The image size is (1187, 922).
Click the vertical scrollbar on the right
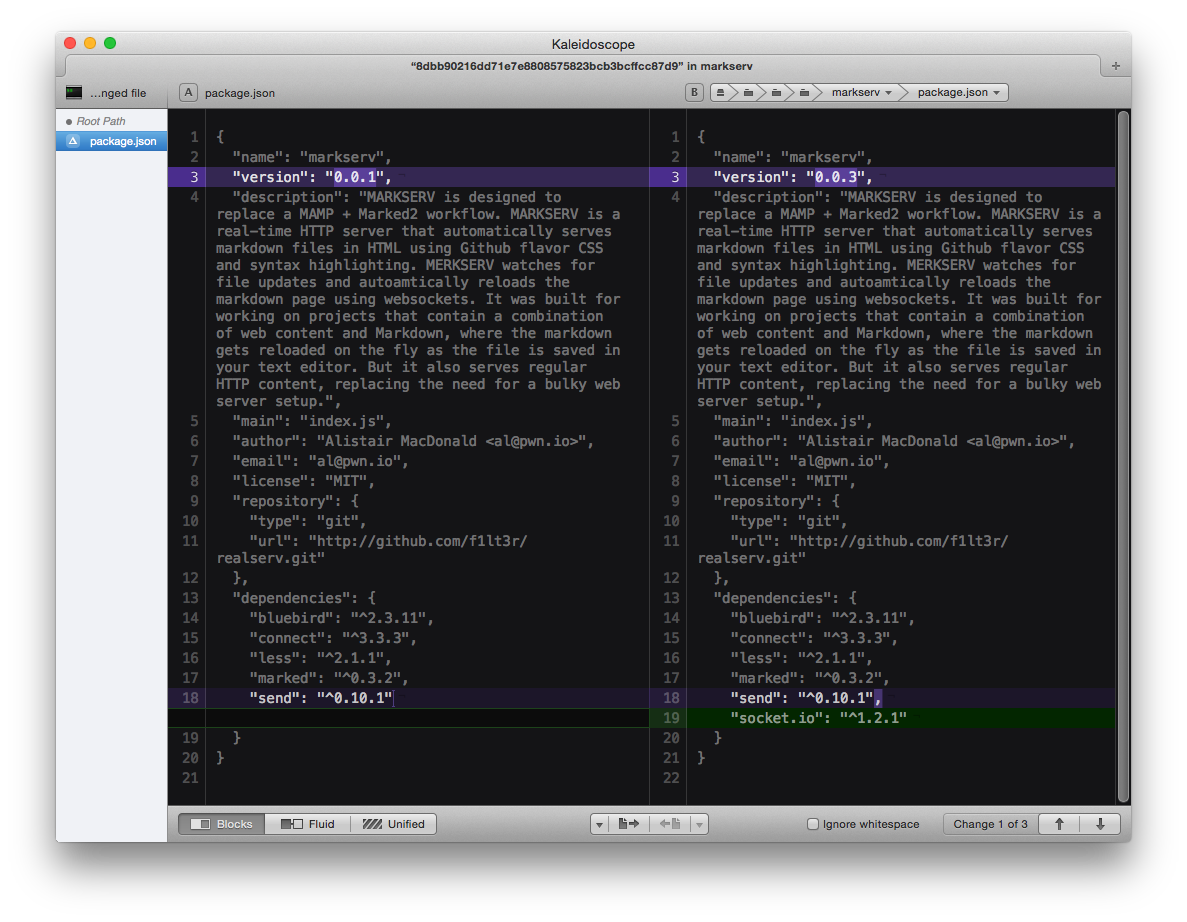click(1123, 450)
